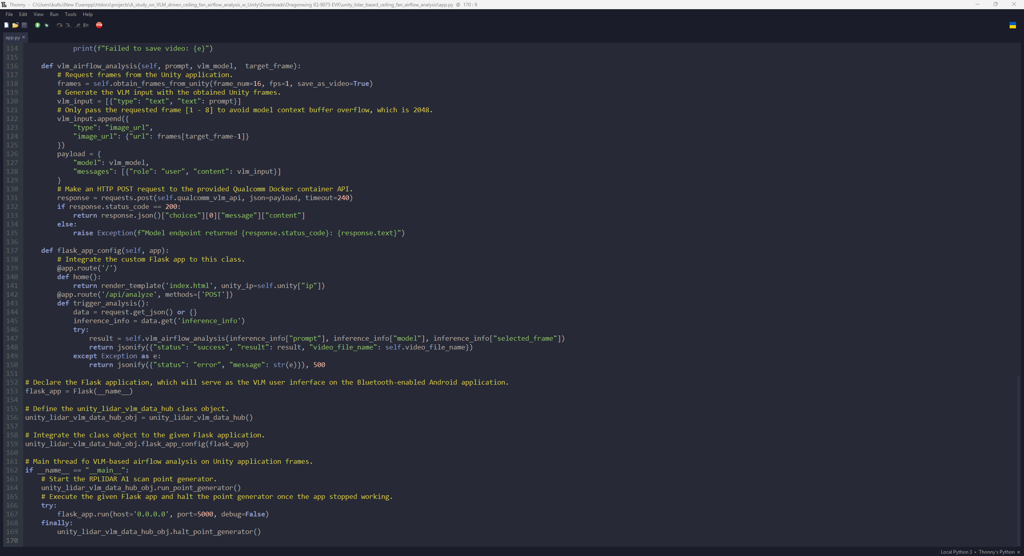This screenshot has height=556, width=1024.
Task: Open the Run menu
Action: click(54, 14)
